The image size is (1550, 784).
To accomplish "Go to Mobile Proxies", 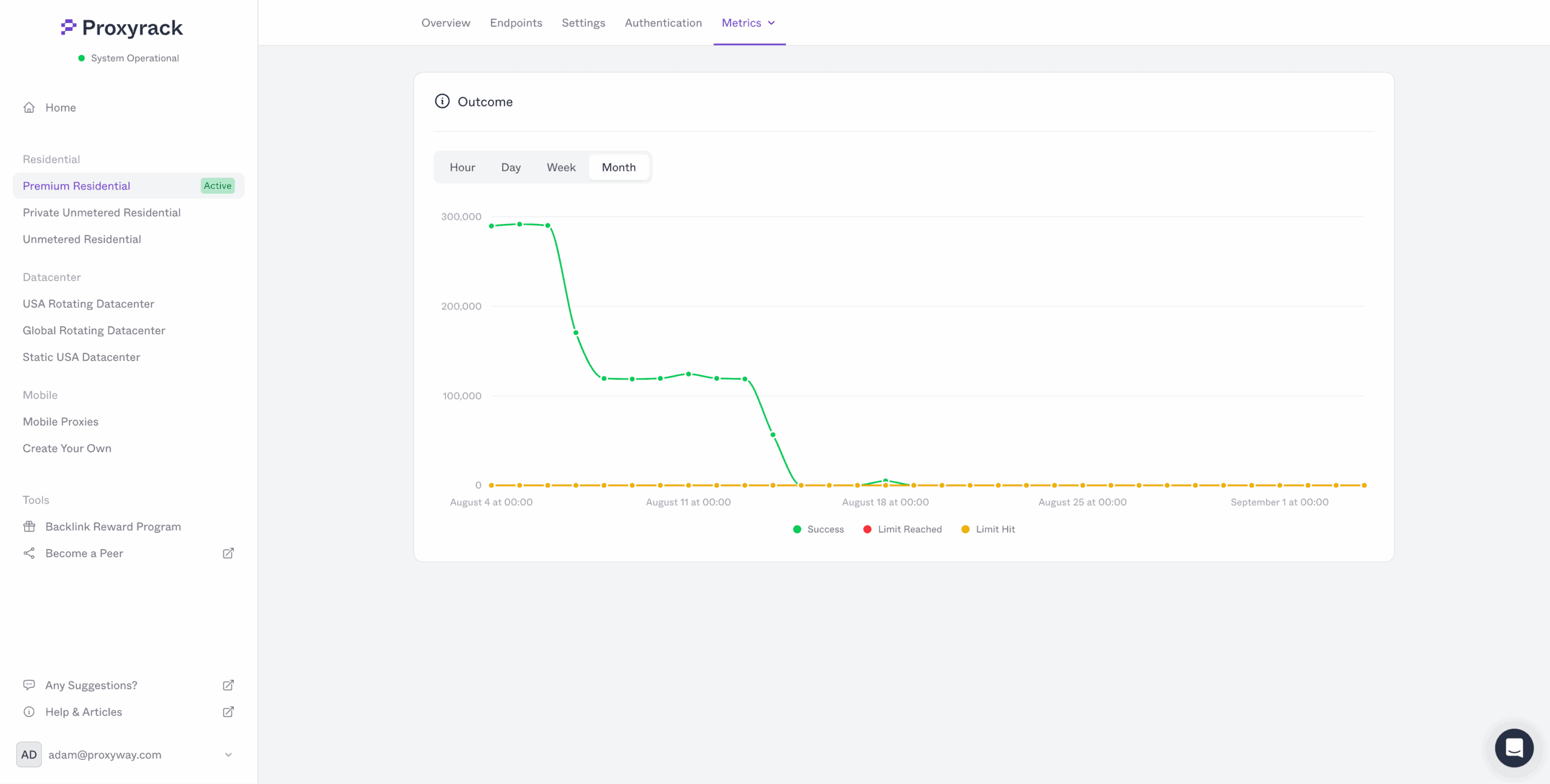I will 61,422.
